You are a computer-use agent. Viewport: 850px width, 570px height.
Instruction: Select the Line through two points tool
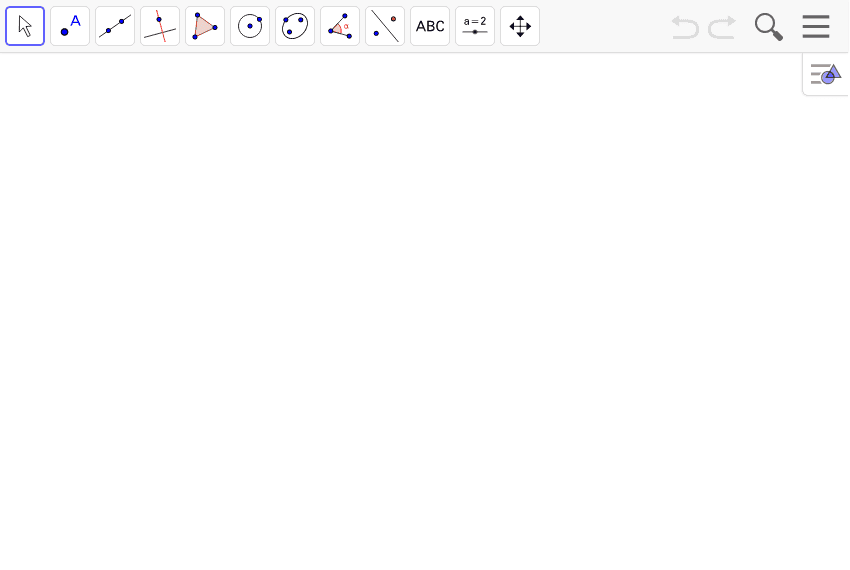click(115, 26)
